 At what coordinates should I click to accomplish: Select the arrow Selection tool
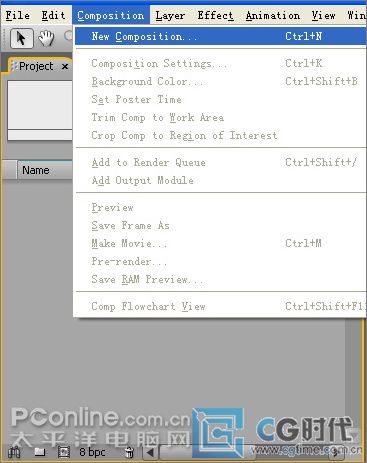[21, 38]
